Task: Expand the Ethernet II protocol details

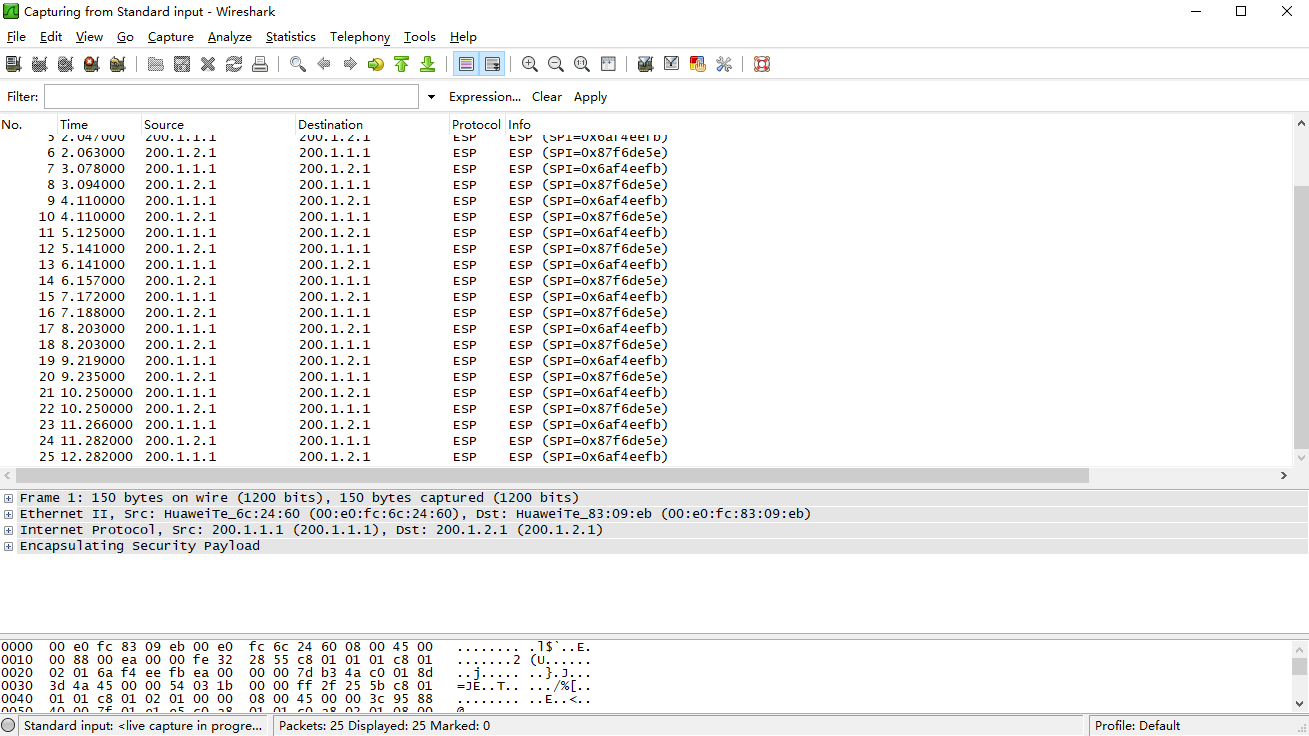Action: coord(8,513)
